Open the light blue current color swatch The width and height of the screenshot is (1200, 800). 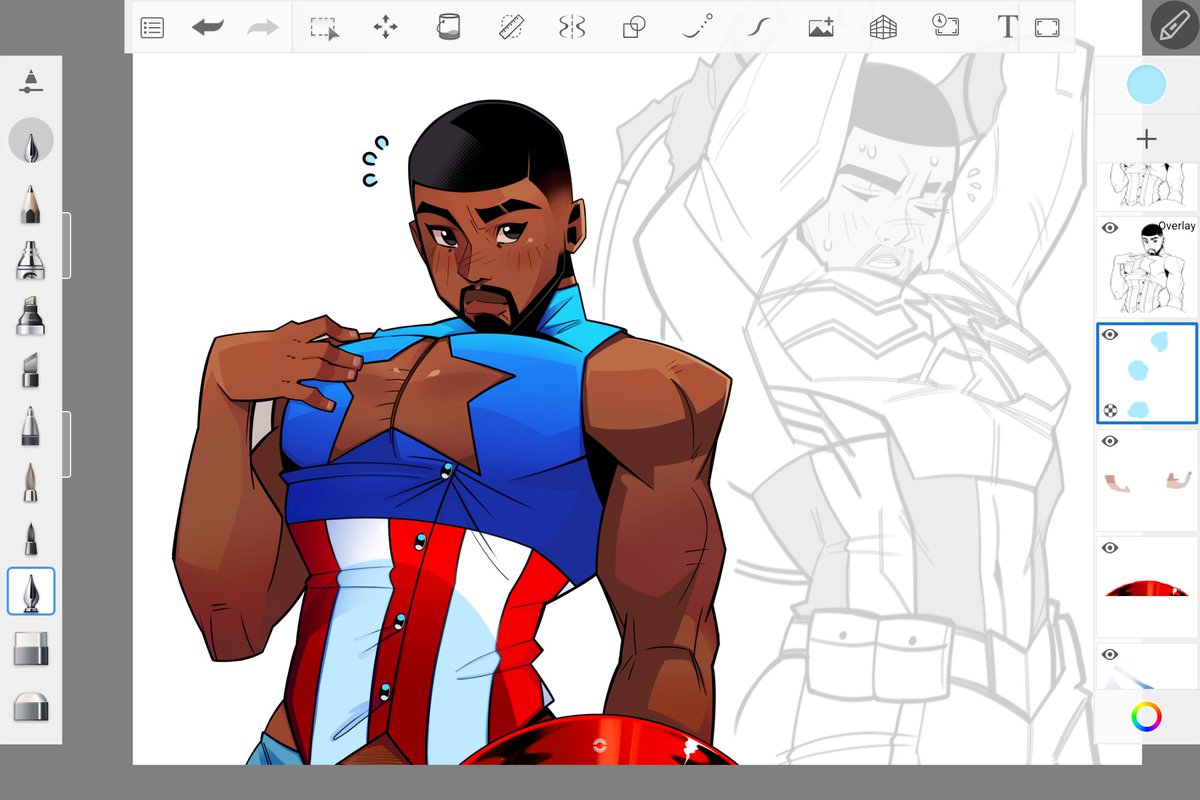[x=1147, y=85]
